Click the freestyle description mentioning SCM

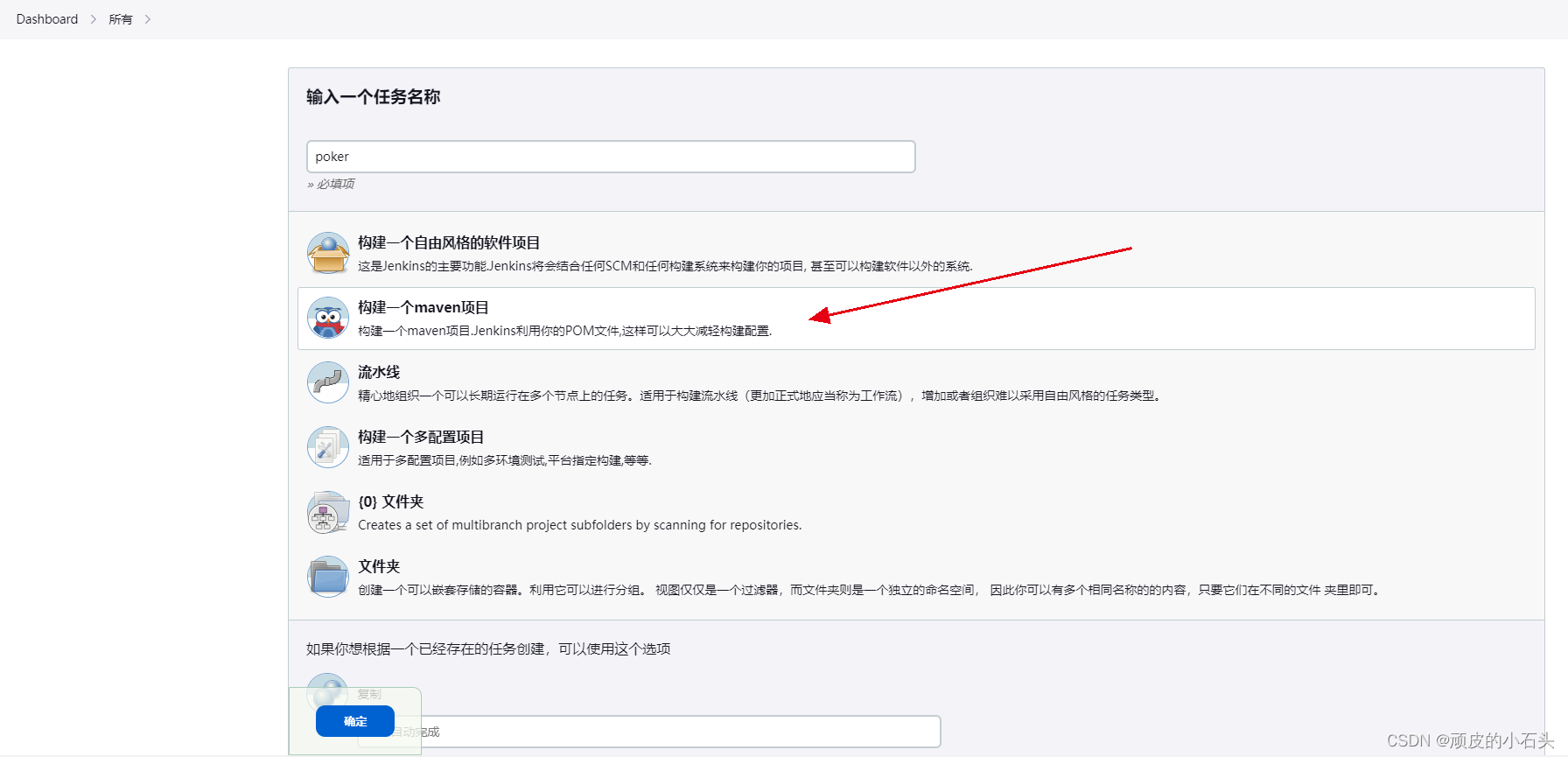tap(665, 266)
